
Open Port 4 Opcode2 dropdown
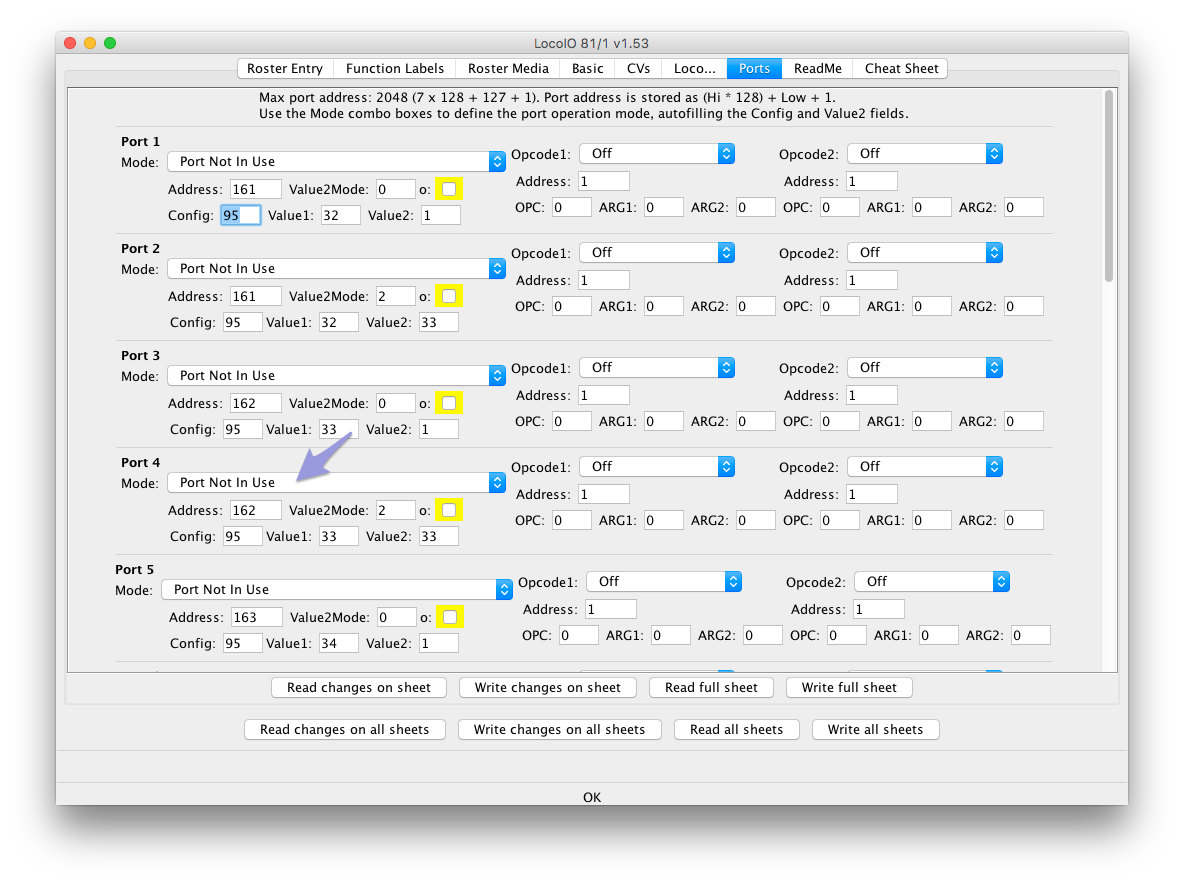tap(925, 466)
